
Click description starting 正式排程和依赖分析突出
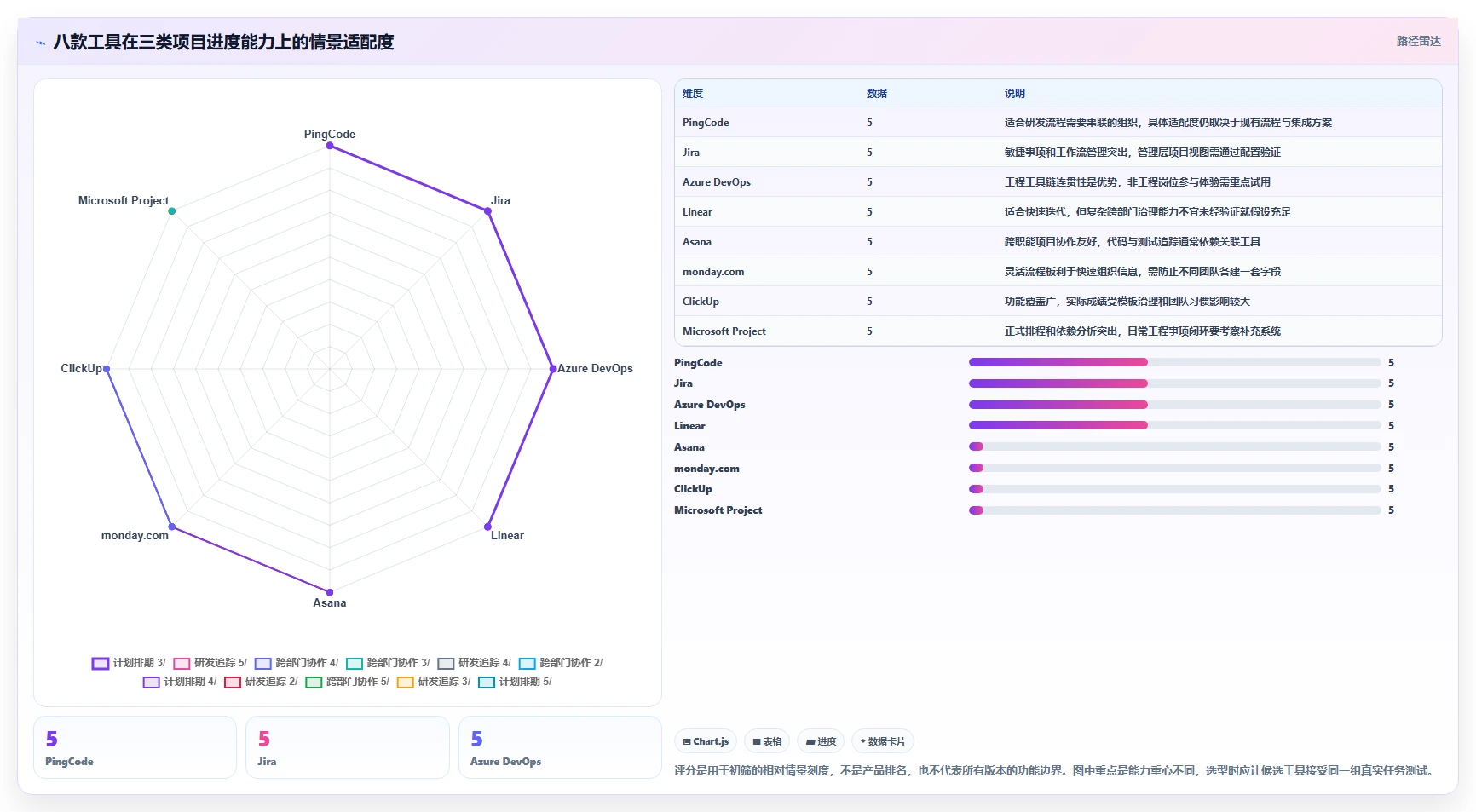click(x=1143, y=331)
